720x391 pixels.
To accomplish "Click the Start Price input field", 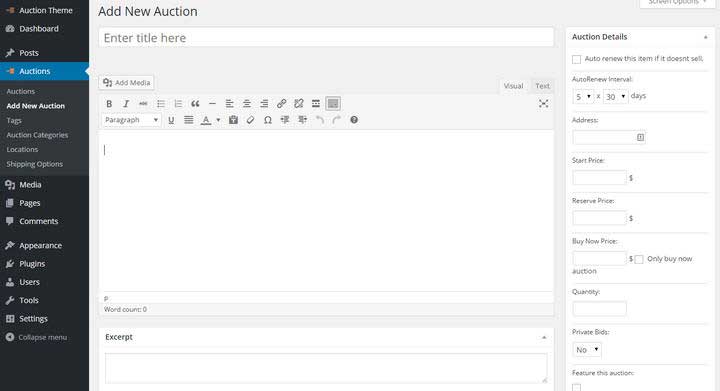I will pyautogui.click(x=599, y=178).
